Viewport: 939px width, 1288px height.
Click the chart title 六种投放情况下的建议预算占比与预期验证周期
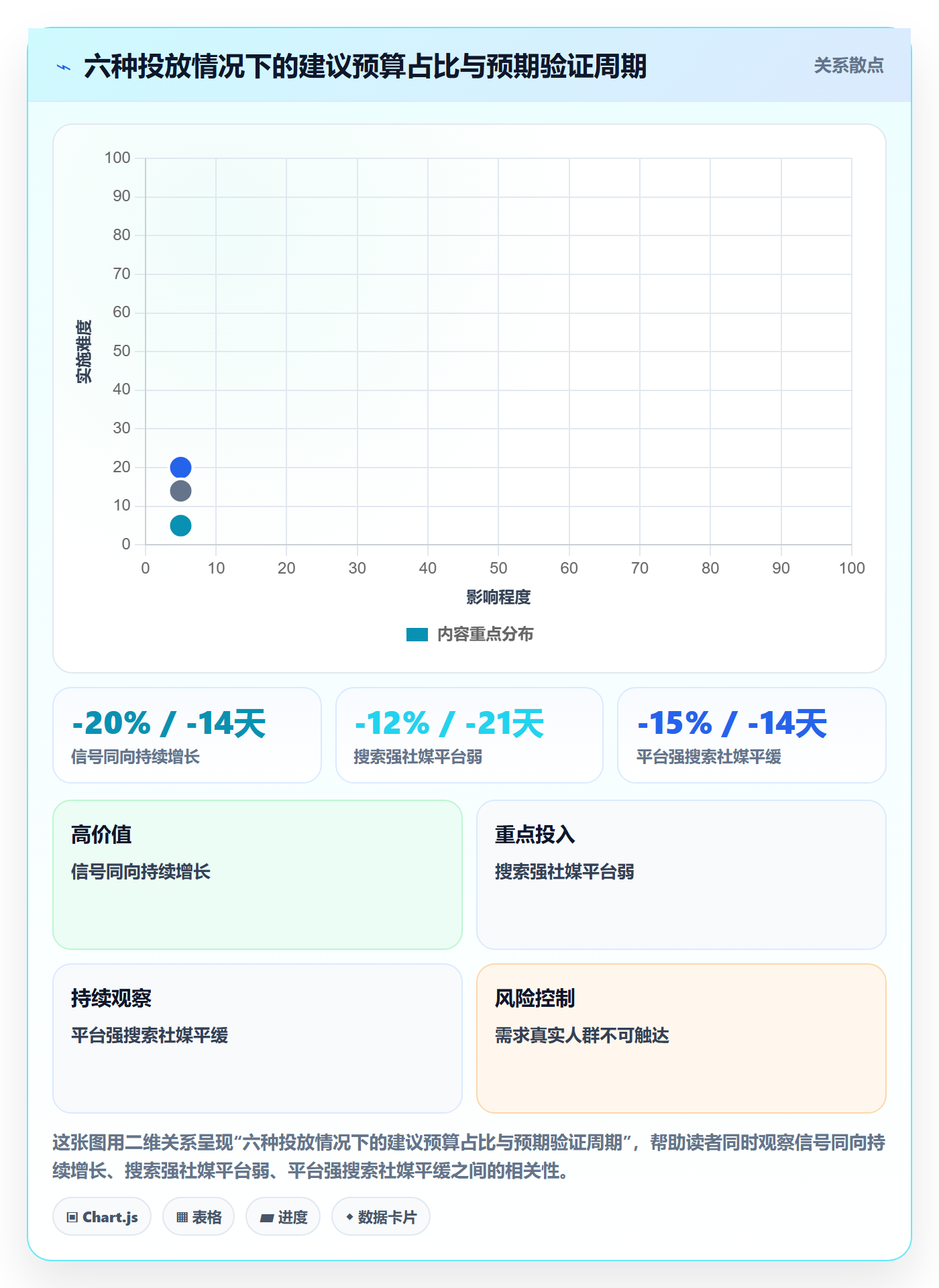point(365,66)
